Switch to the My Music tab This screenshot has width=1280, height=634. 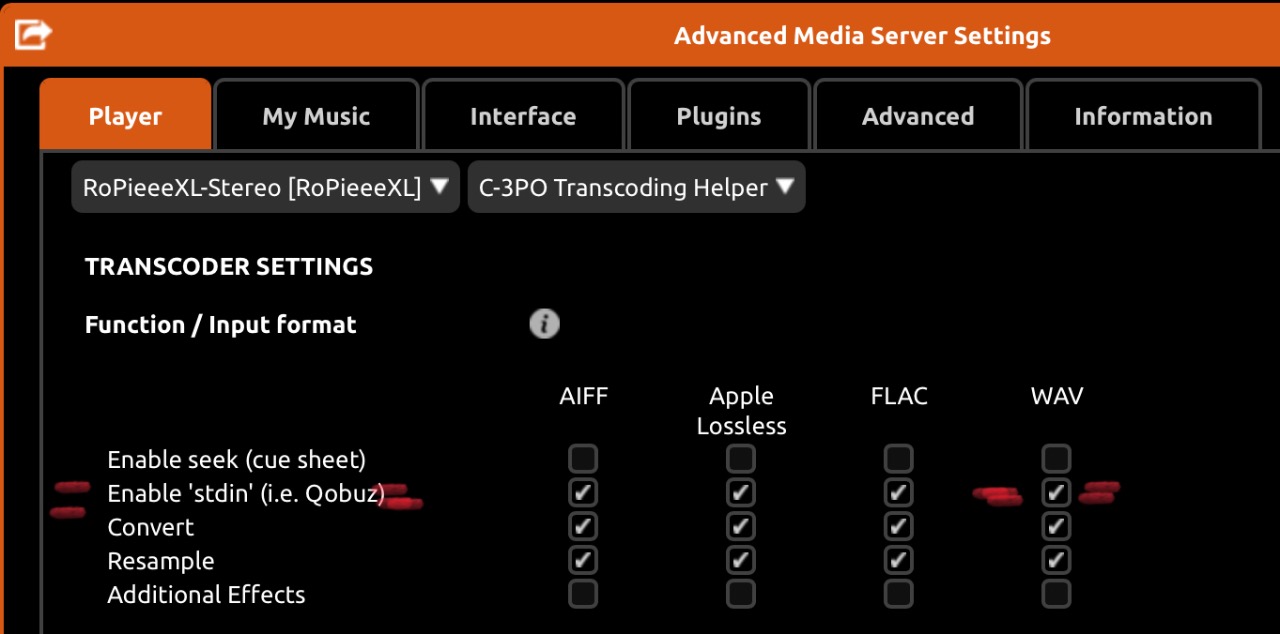click(316, 116)
